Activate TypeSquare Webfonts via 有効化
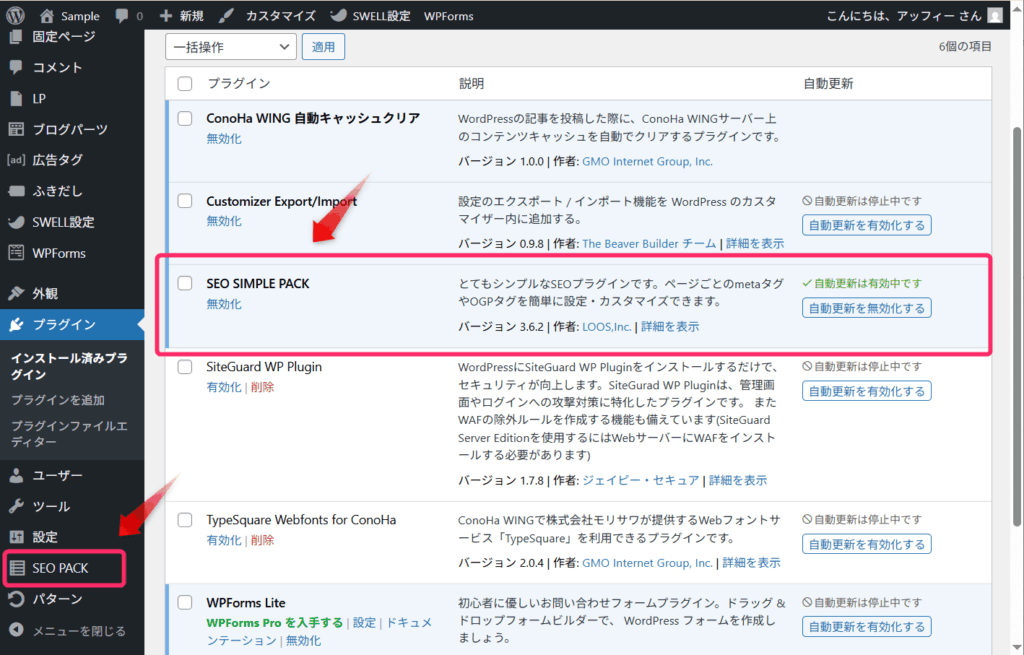1024x655 pixels. coord(223,540)
